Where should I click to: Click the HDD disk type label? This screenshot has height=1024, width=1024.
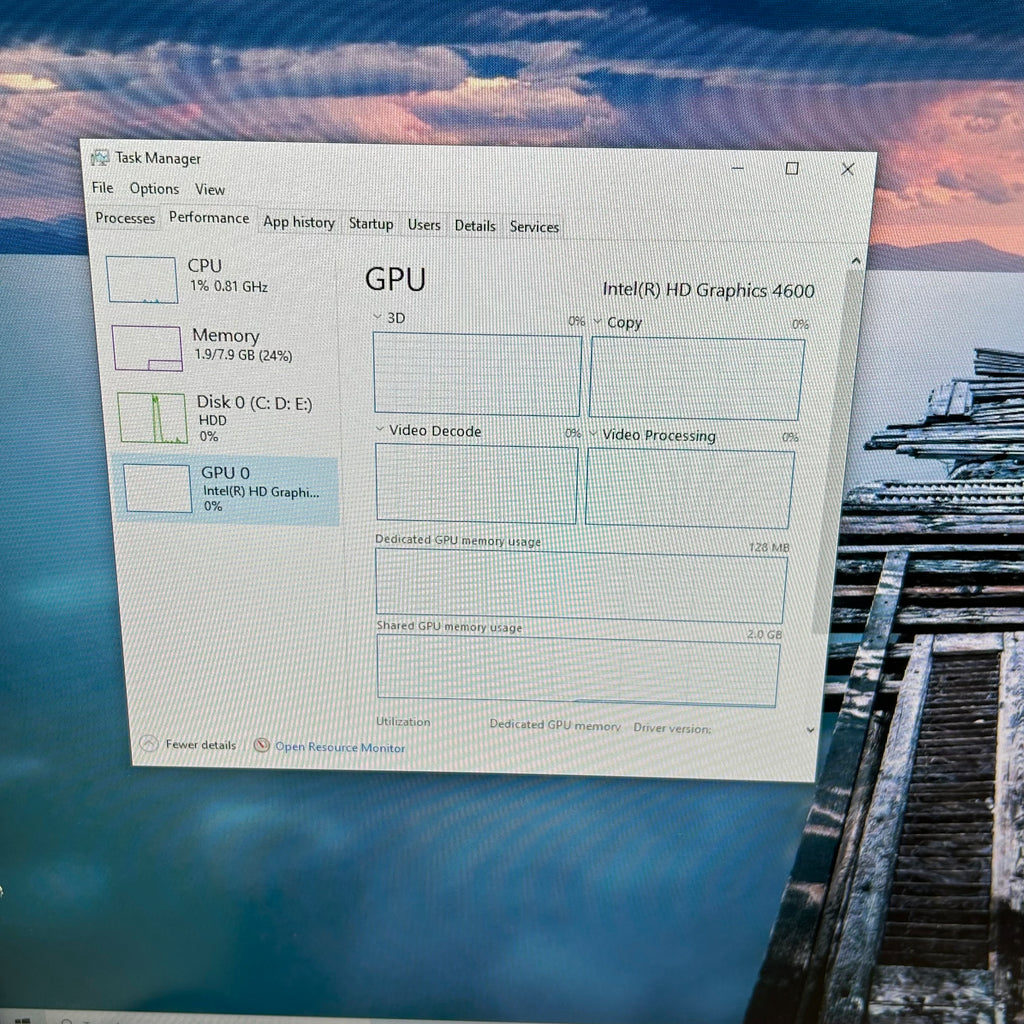pos(212,420)
